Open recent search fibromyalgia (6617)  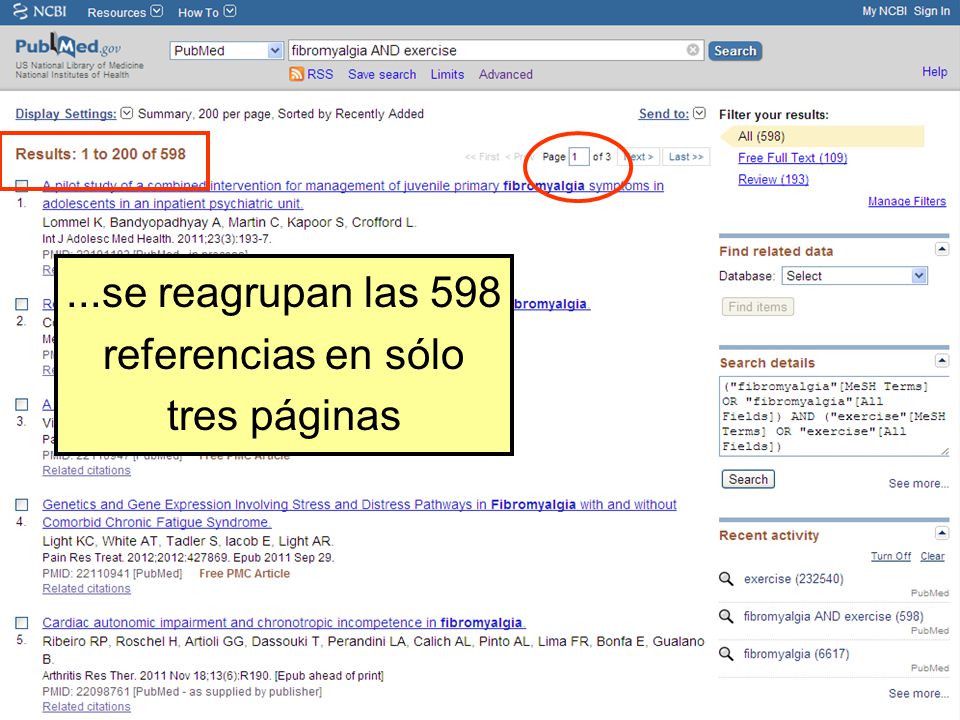796,654
